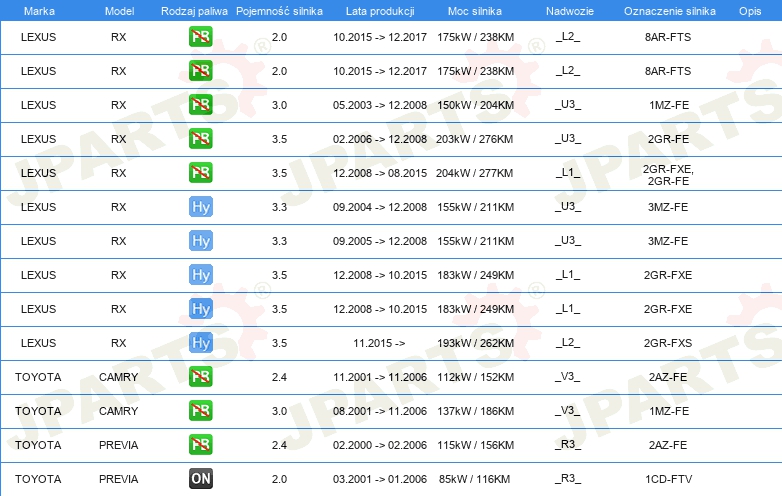Click the Lata produkcji column header
Viewport: 782px width, 496px height.
coord(380,11)
